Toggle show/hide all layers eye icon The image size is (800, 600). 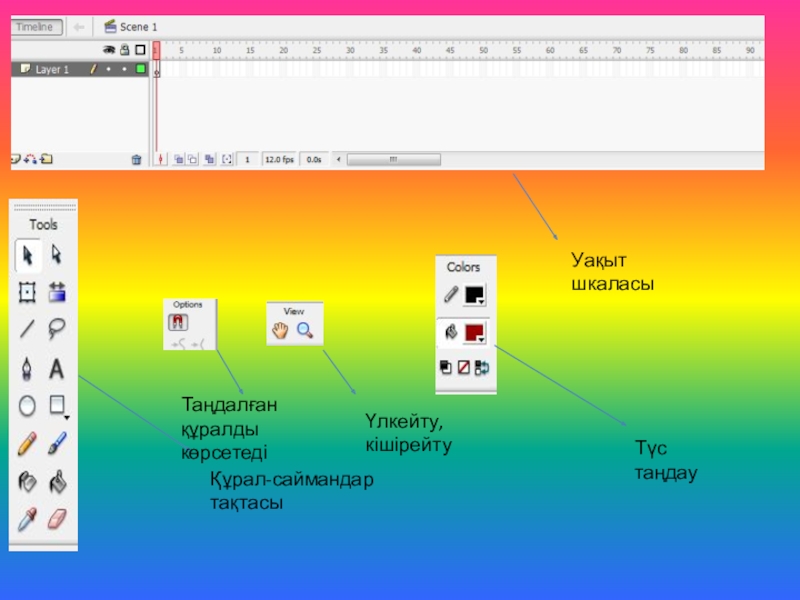pos(109,50)
